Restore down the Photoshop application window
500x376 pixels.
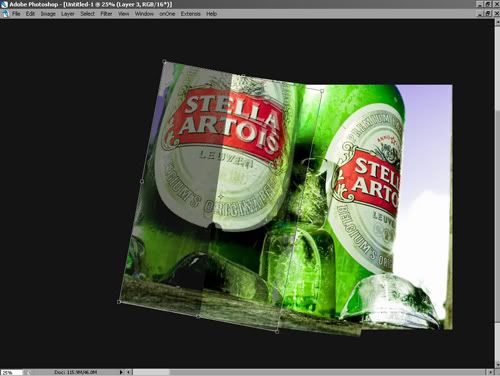tap(488, 4)
